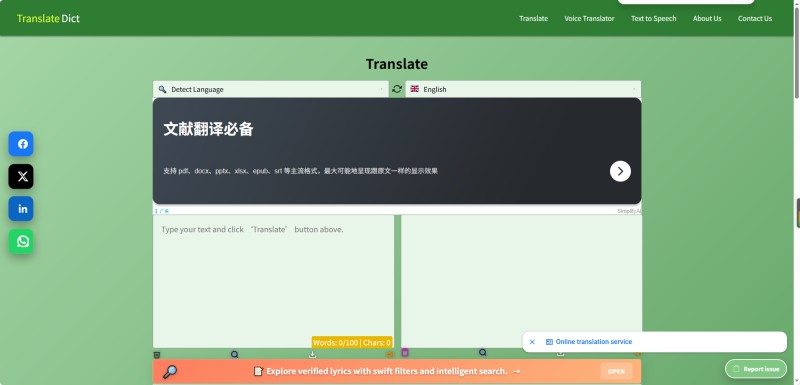Dismiss the Online translation service popup
800x385 pixels.
click(532, 342)
